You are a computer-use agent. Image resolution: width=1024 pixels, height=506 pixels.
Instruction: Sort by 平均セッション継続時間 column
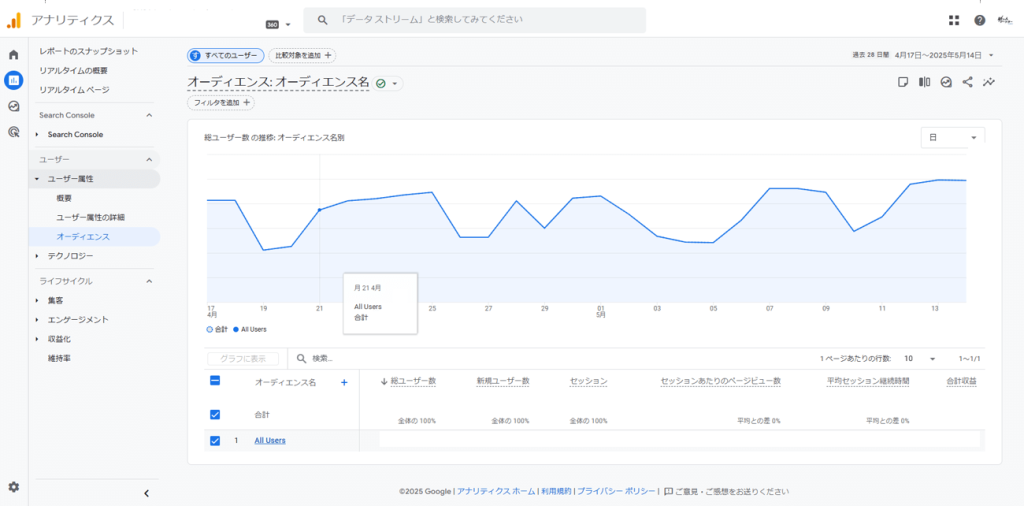pyautogui.click(x=869, y=381)
